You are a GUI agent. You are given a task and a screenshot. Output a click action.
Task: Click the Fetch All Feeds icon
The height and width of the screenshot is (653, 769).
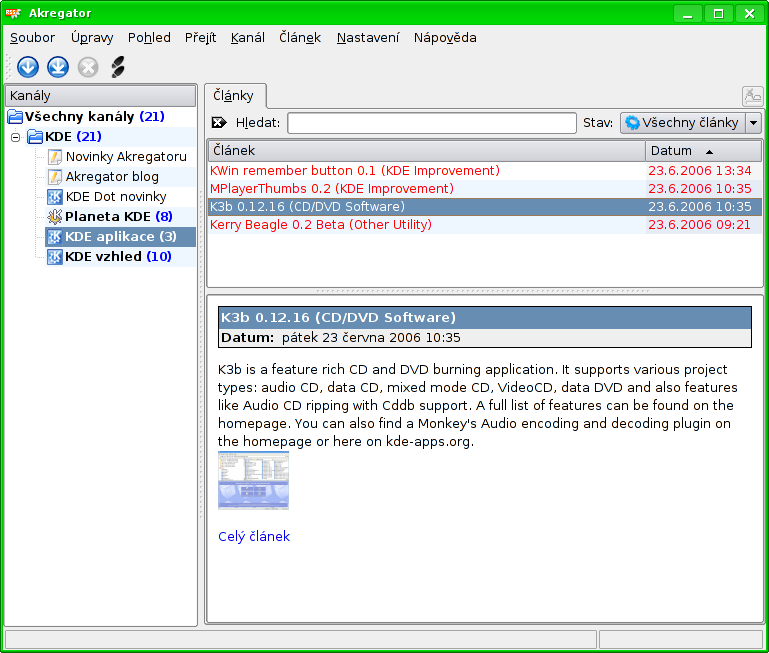[58, 67]
